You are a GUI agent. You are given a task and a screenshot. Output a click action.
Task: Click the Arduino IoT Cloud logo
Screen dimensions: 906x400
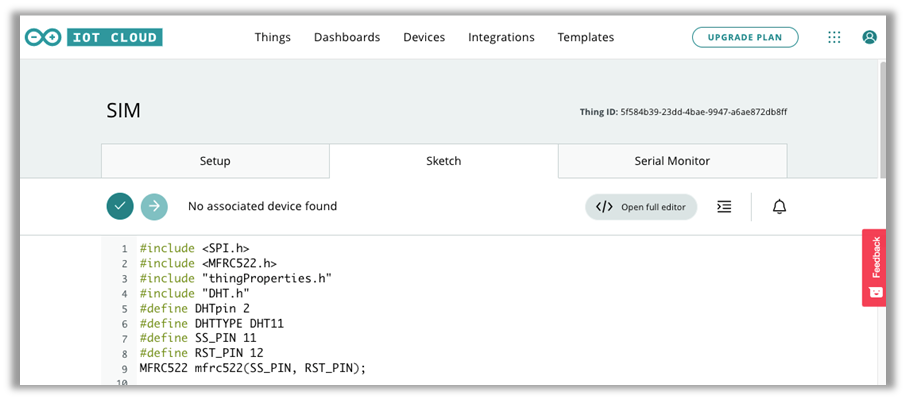click(93, 37)
